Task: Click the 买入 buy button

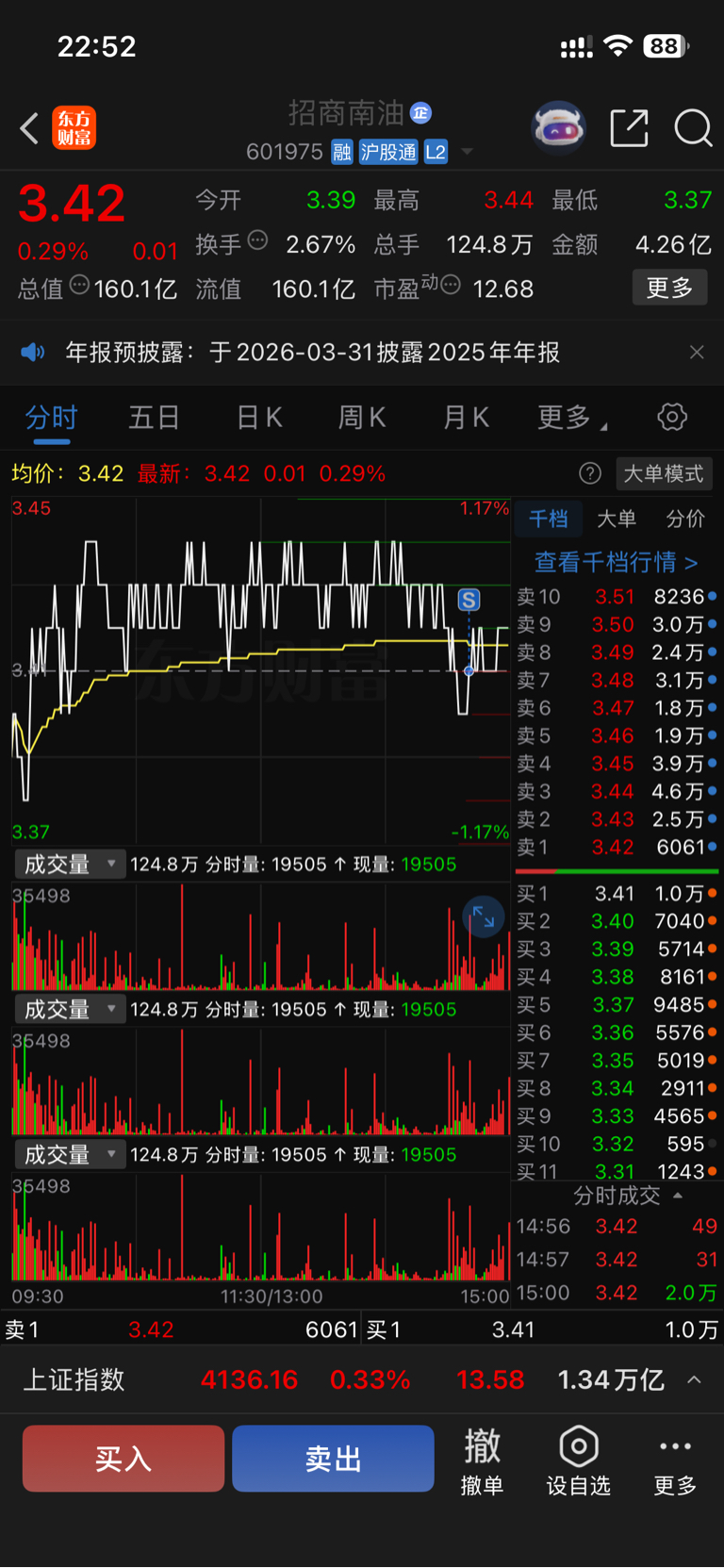Action: tap(123, 1459)
